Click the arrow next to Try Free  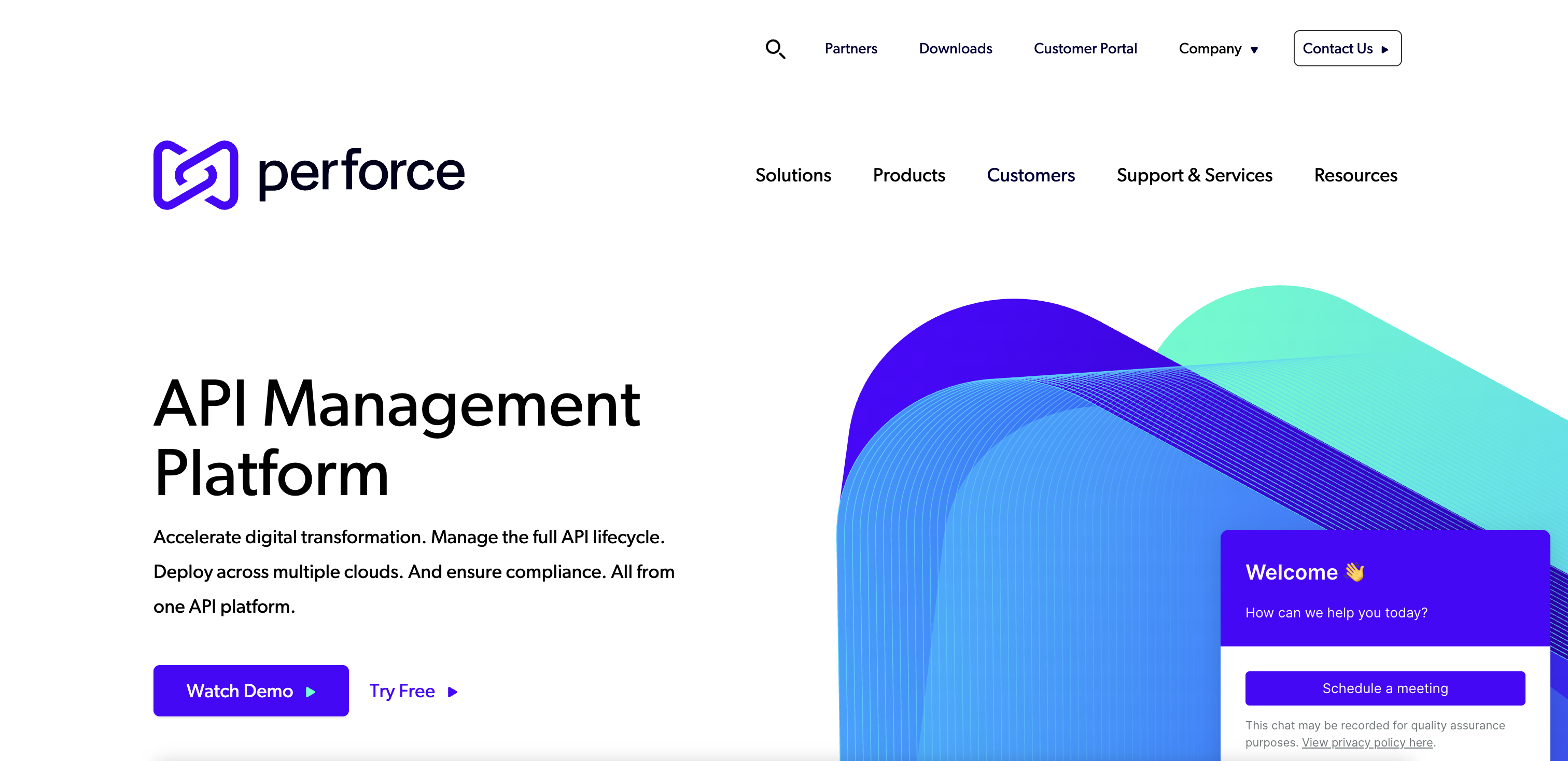pyautogui.click(x=452, y=692)
